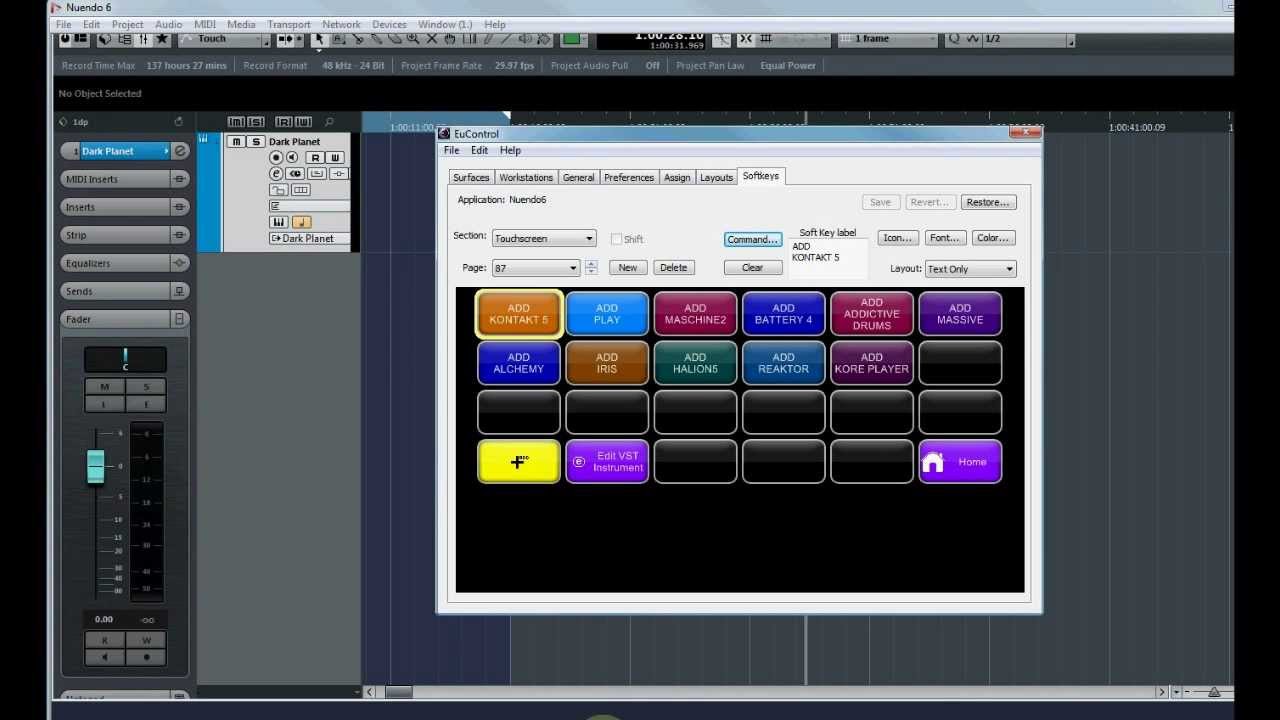Select the Zoom magnifier tool in Nuendo toolbar
Screen dimensions: 1280x720
coord(412,39)
